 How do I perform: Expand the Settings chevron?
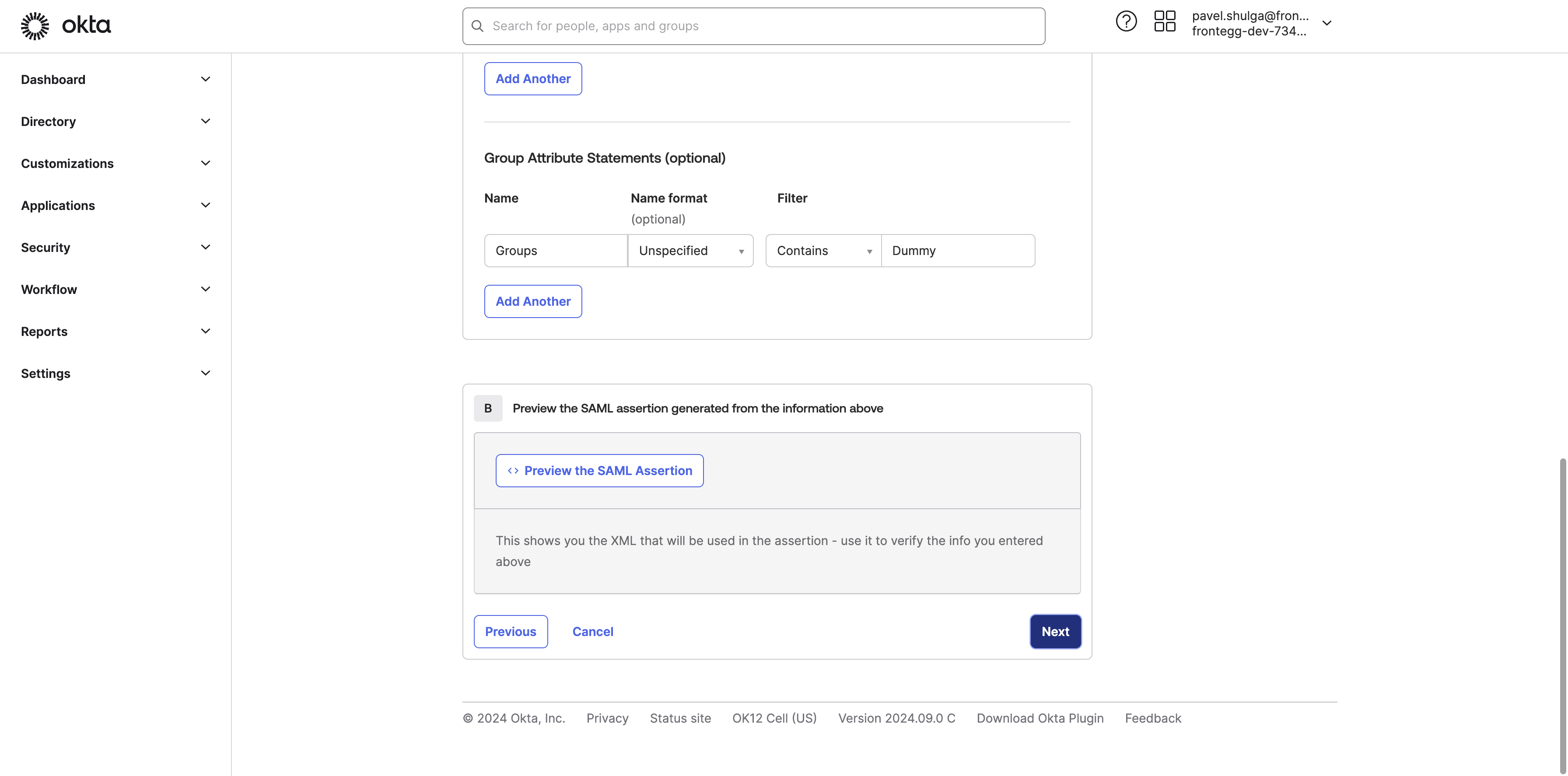point(206,373)
